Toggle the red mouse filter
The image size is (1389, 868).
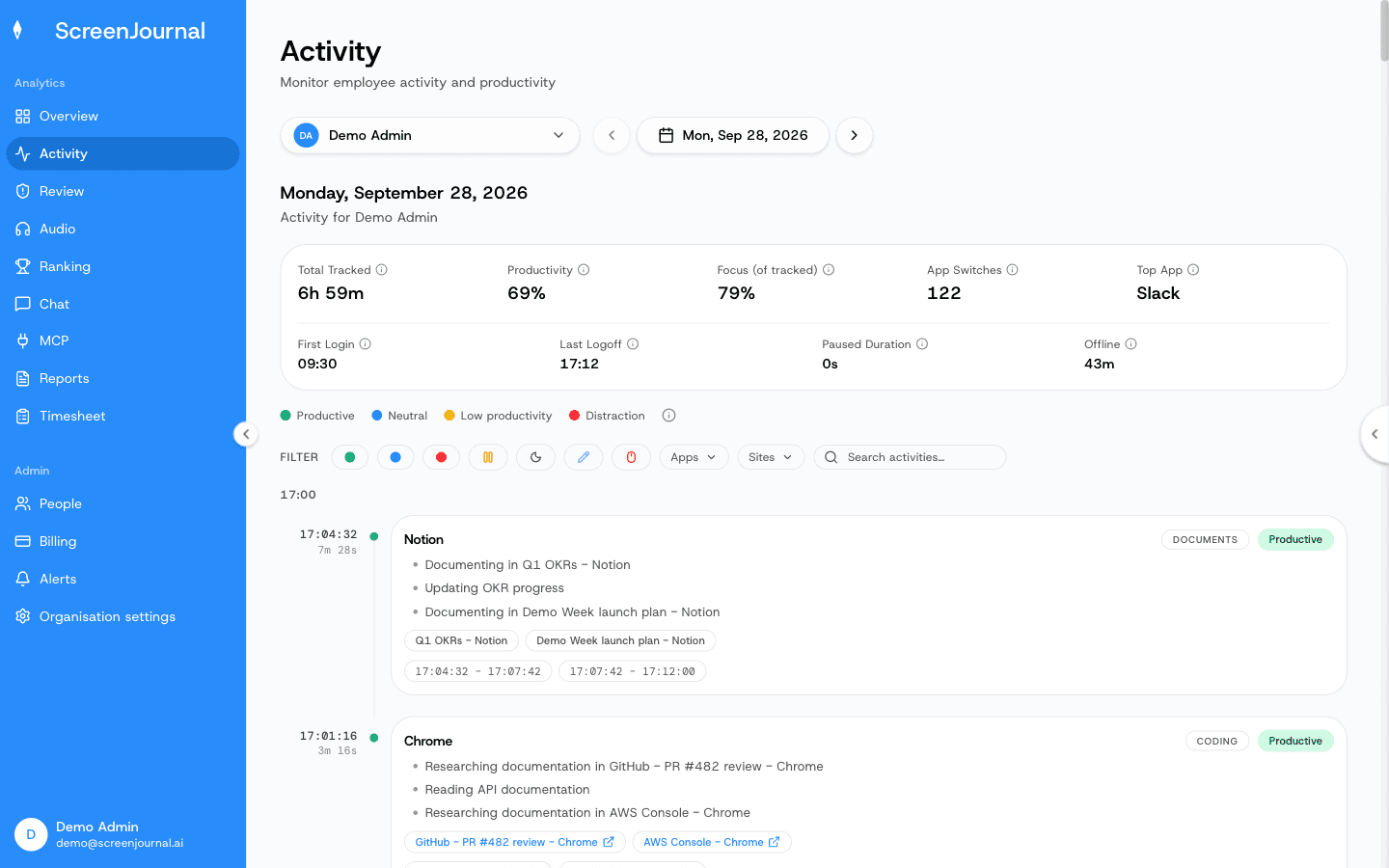pyautogui.click(x=632, y=457)
